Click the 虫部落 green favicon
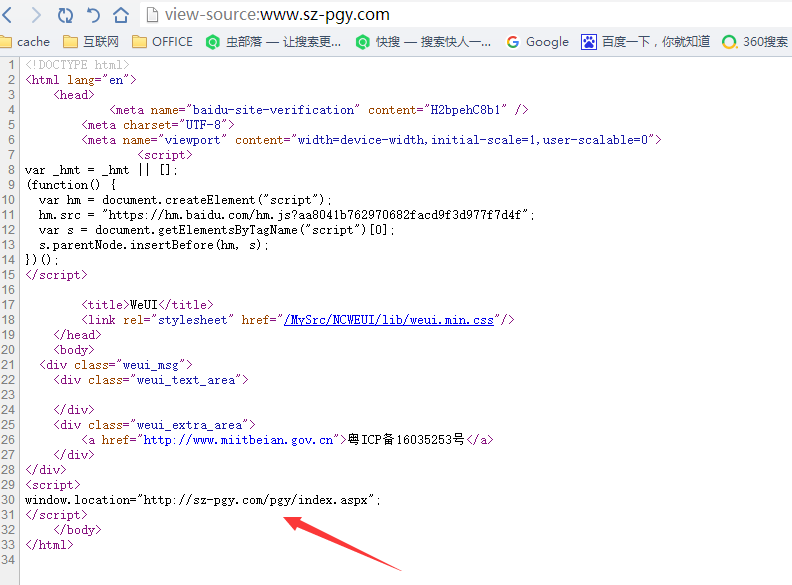The width and height of the screenshot is (792, 585). pyautogui.click(x=213, y=42)
